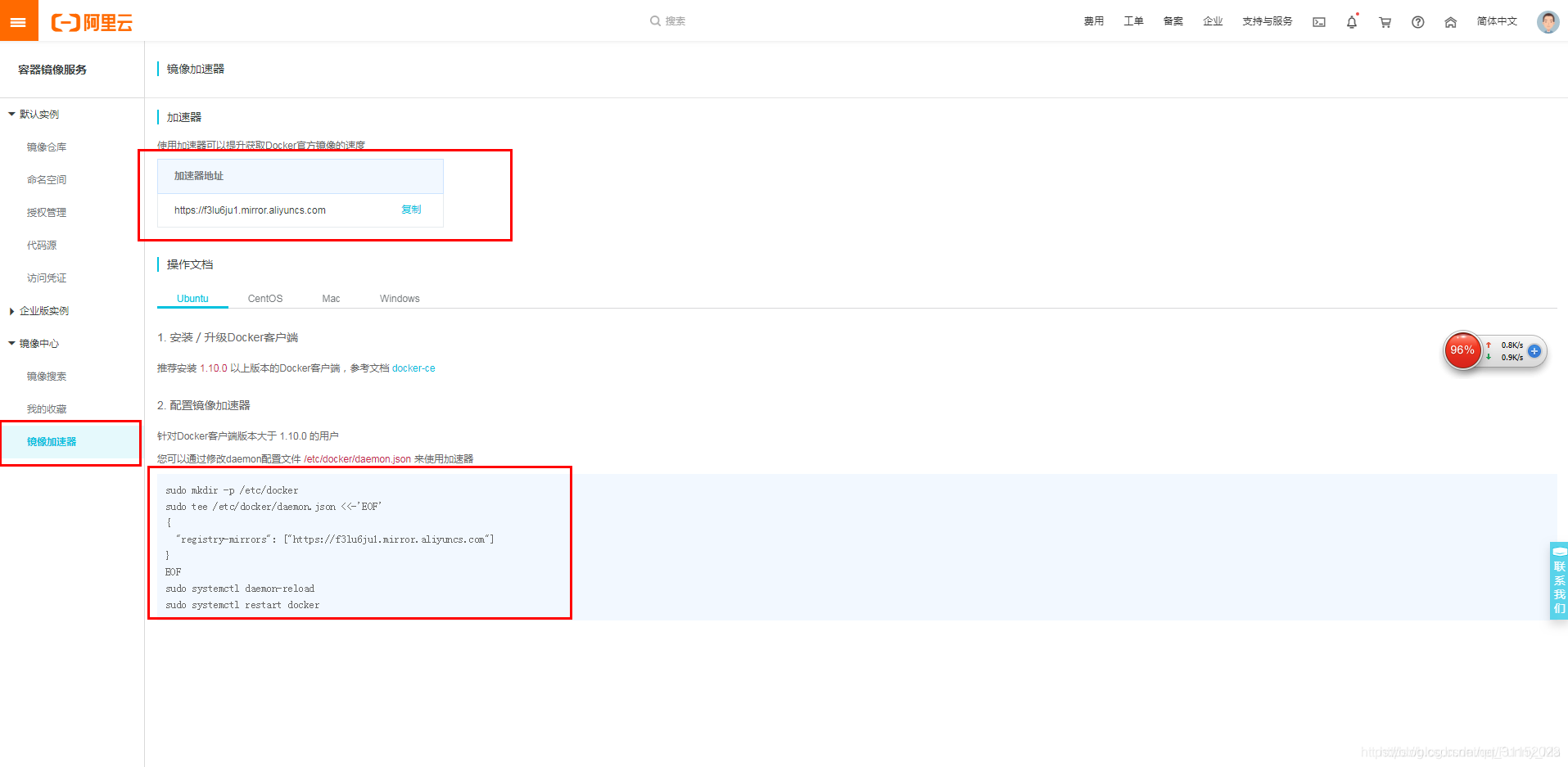Click the accelerator URL https://f3lu6ju1.mirror.aliyuncs.com

point(250,210)
